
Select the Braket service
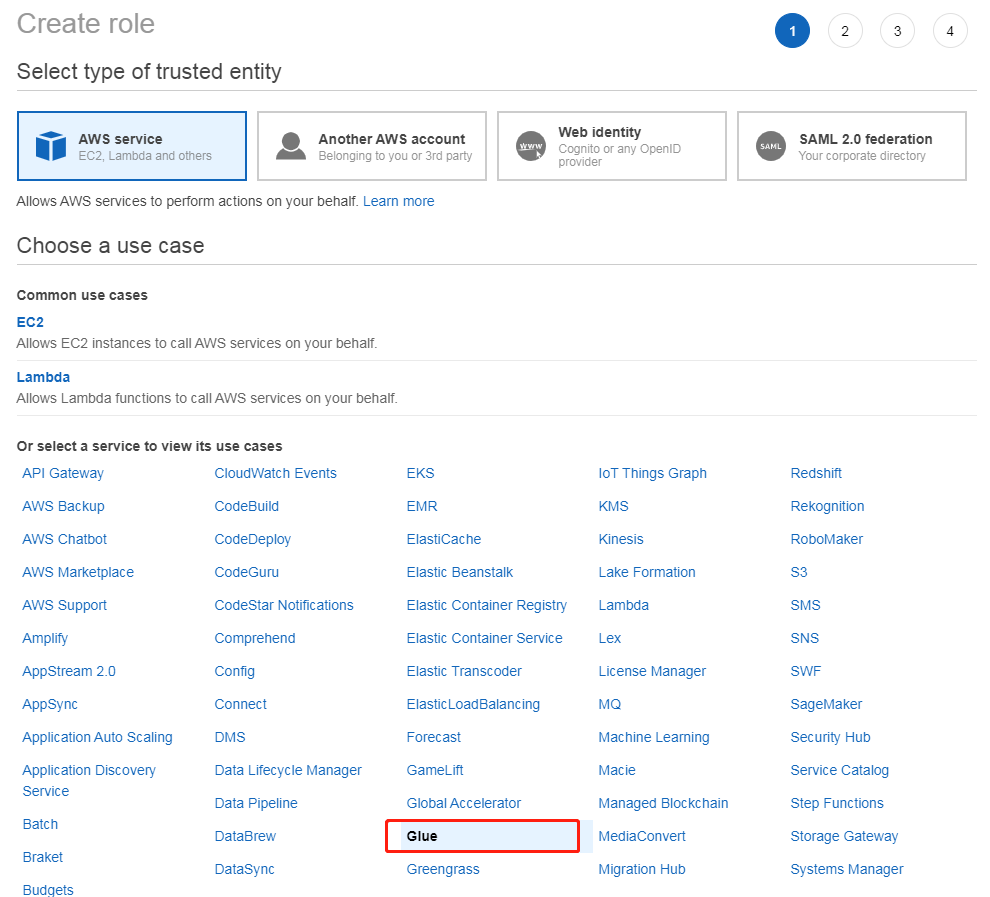(42, 857)
